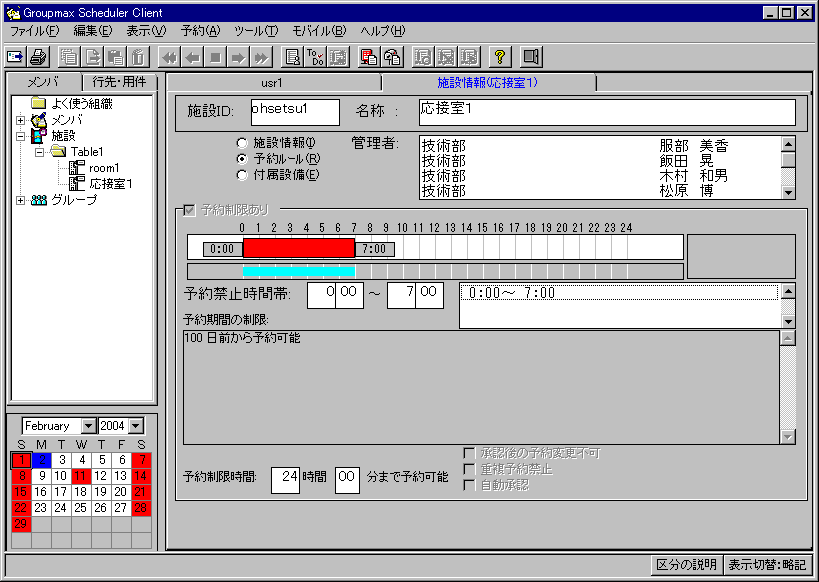
Task: Expand the メンバ tree node
Action: pyautogui.click(x=21, y=120)
